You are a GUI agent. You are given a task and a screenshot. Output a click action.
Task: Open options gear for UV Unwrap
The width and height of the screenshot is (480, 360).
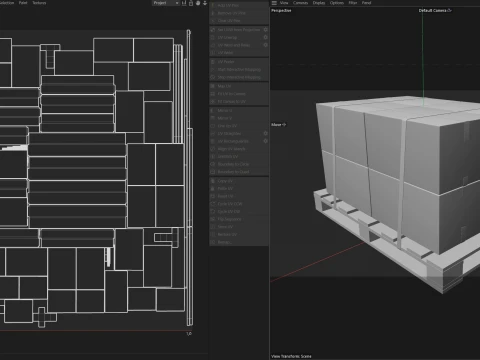(266, 37)
